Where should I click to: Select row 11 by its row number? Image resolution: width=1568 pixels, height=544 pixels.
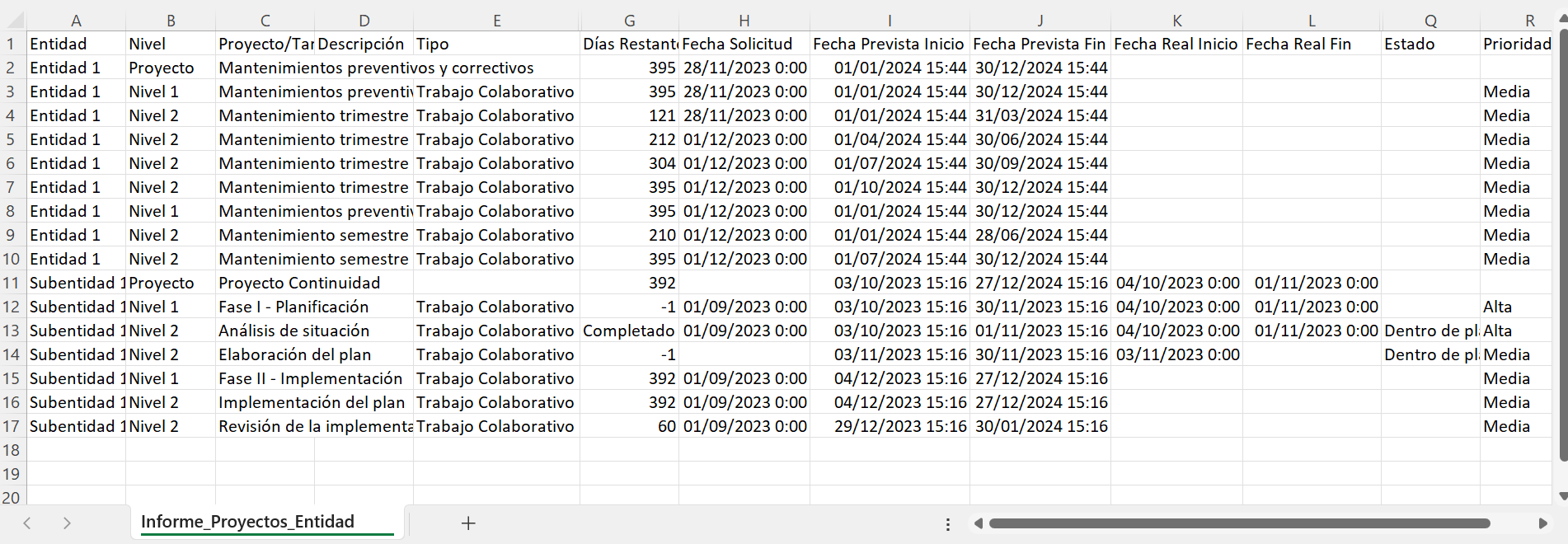[x=12, y=283]
